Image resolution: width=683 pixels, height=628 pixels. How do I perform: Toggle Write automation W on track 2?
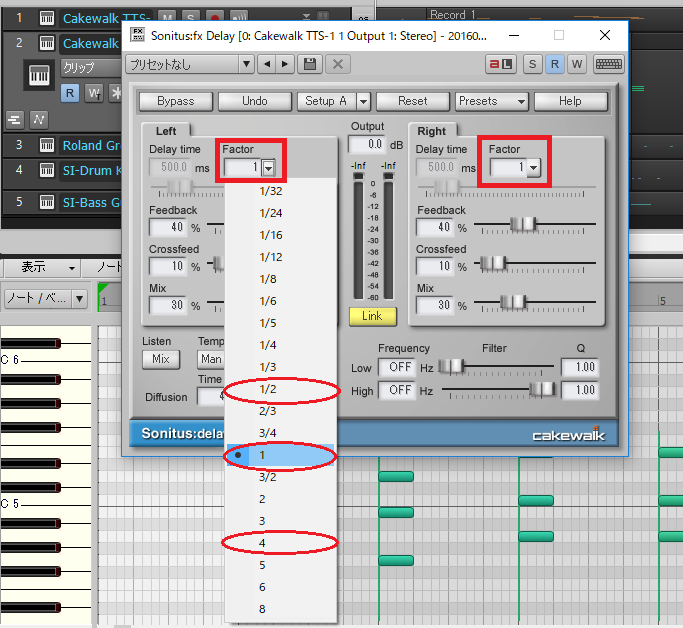pos(94,93)
